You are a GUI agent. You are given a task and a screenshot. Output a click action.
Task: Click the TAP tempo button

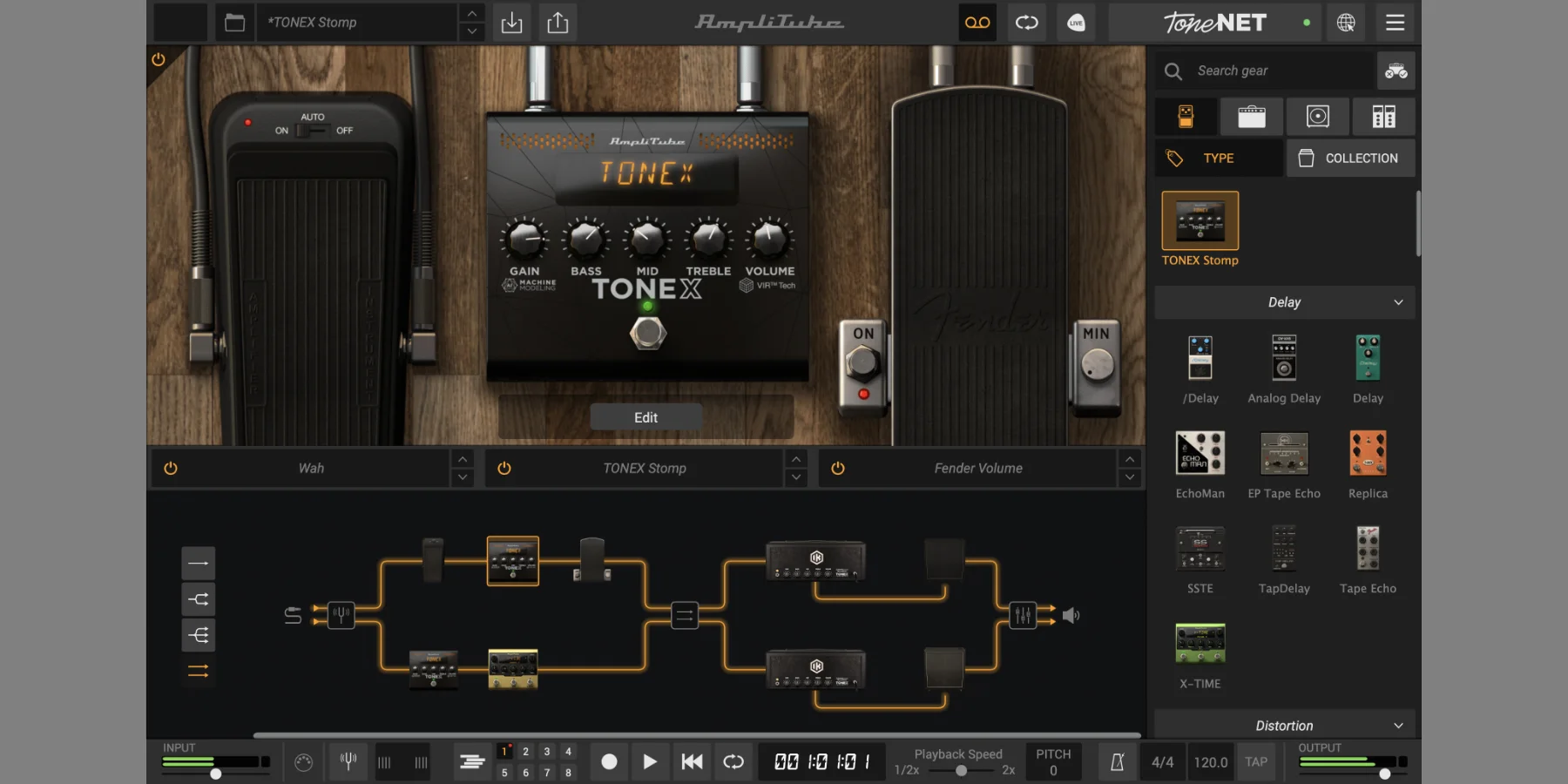pyautogui.click(x=1256, y=760)
